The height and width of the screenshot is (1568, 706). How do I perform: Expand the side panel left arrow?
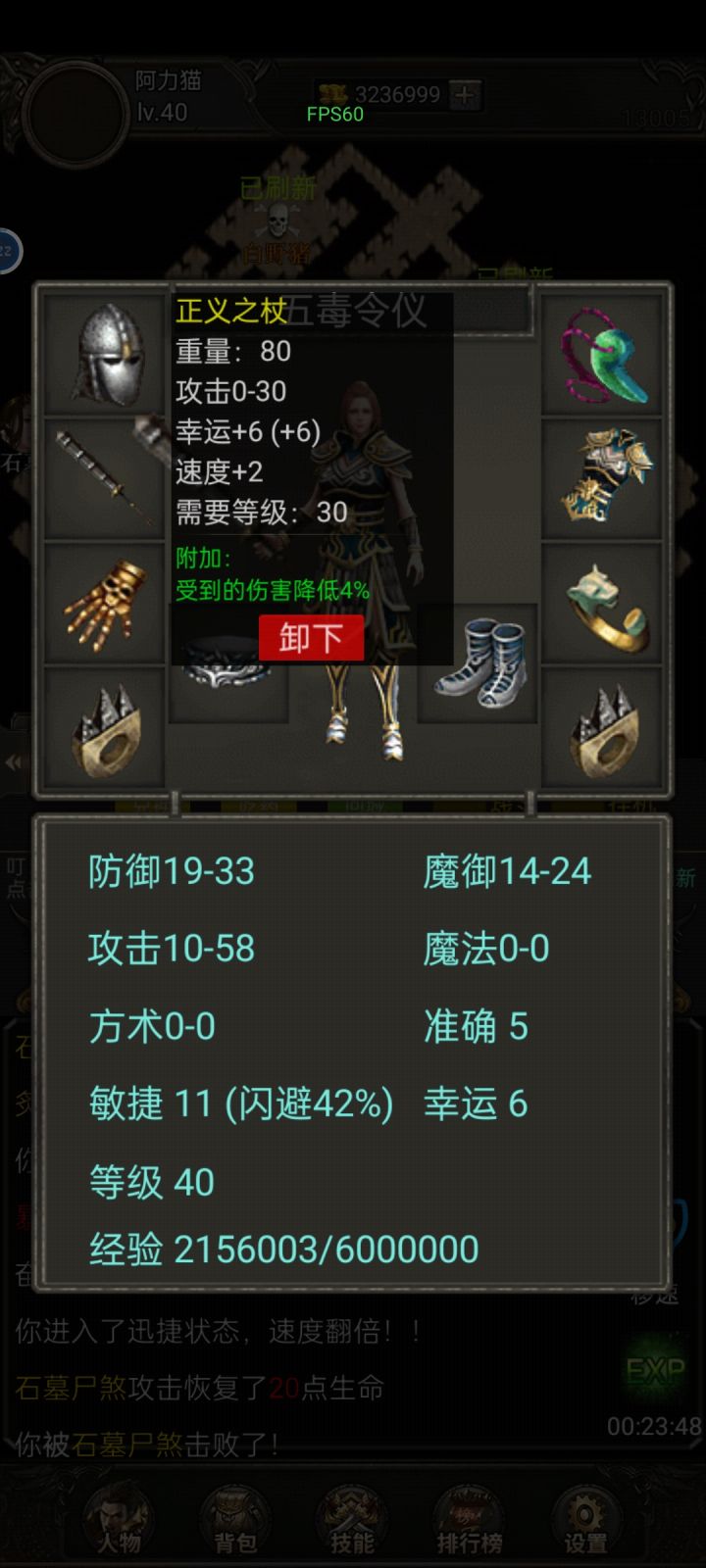pyautogui.click(x=14, y=761)
